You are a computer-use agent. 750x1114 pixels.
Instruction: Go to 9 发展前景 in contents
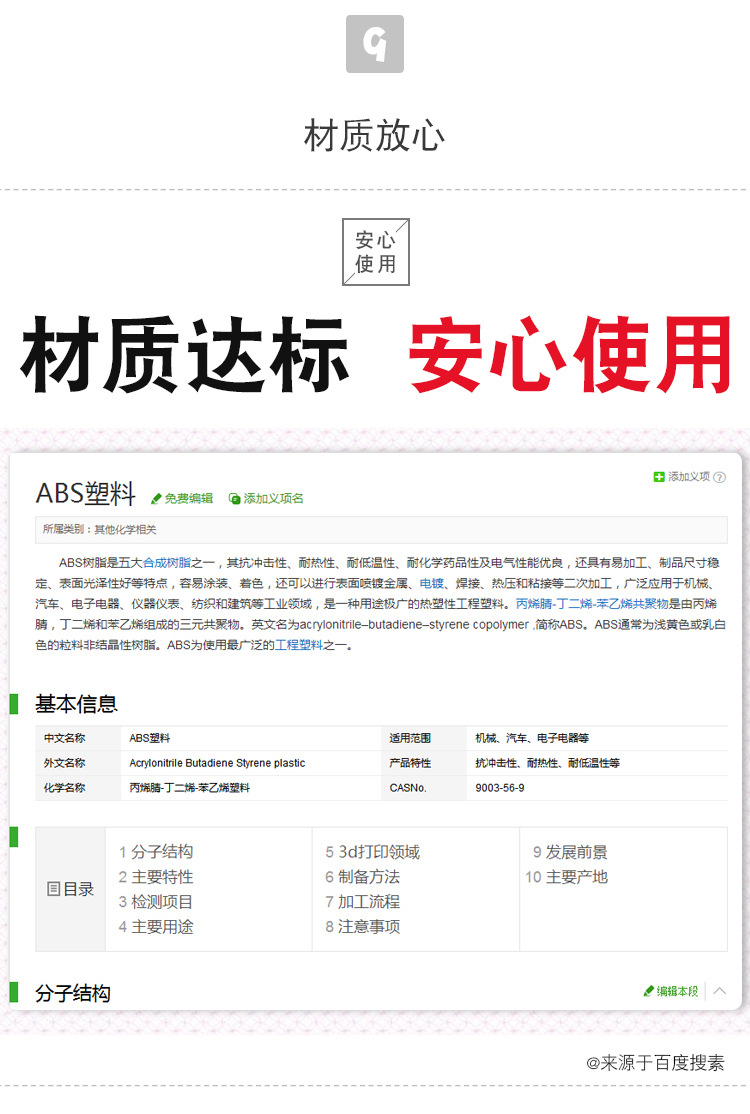tap(570, 851)
